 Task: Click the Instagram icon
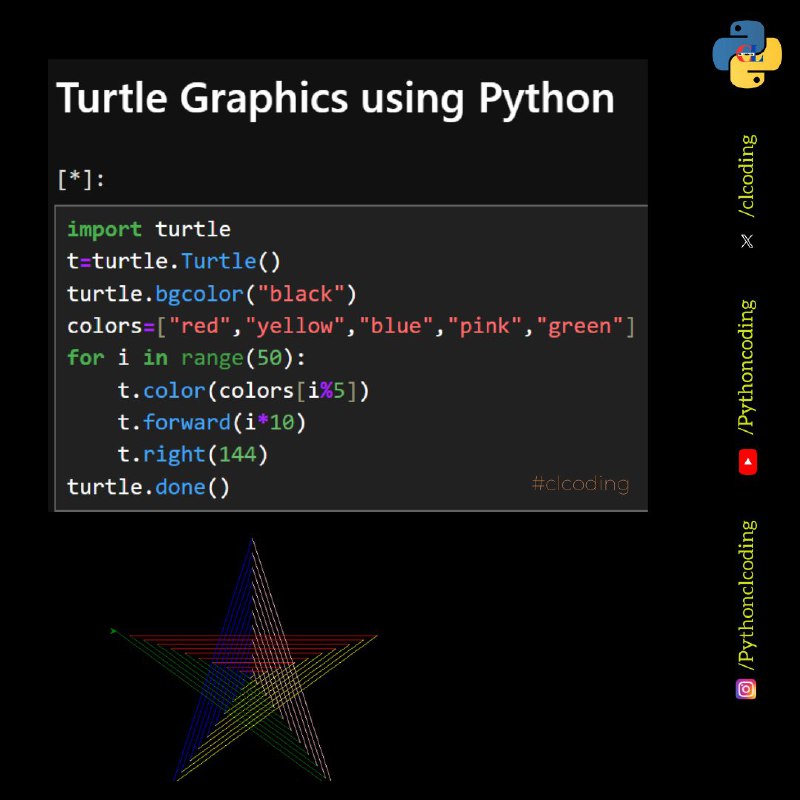746,689
